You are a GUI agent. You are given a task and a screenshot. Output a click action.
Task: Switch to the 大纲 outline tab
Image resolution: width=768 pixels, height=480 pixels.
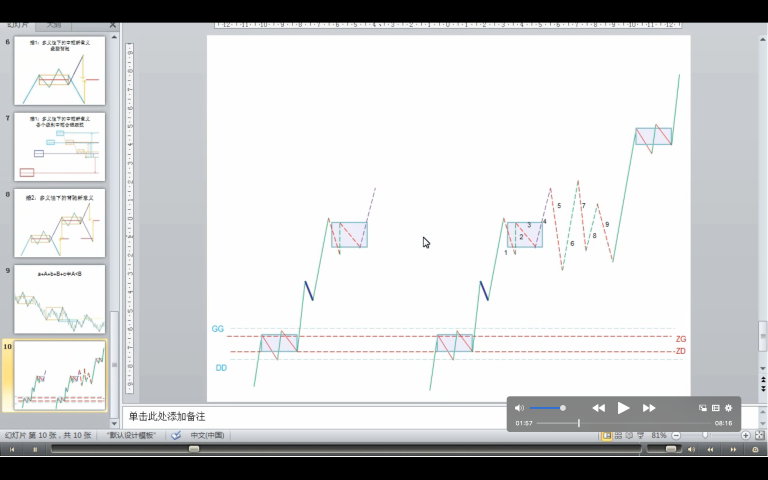[55, 24]
